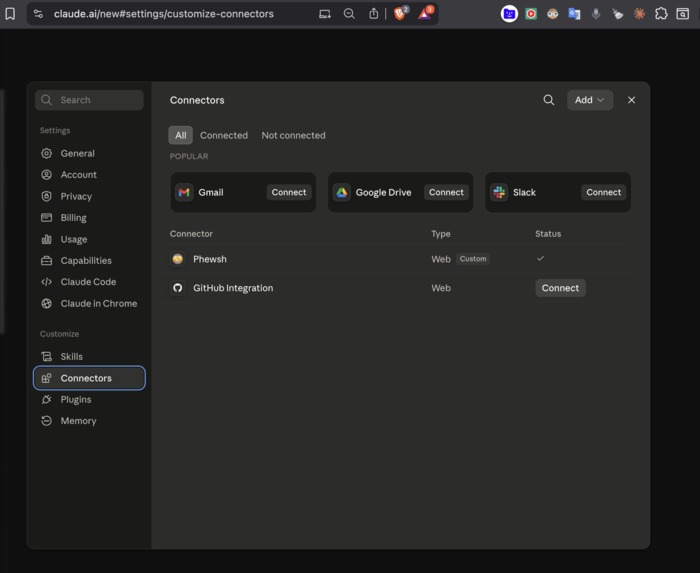Open Brave Rewards triangle icon
700x573 pixels.
(425, 13)
